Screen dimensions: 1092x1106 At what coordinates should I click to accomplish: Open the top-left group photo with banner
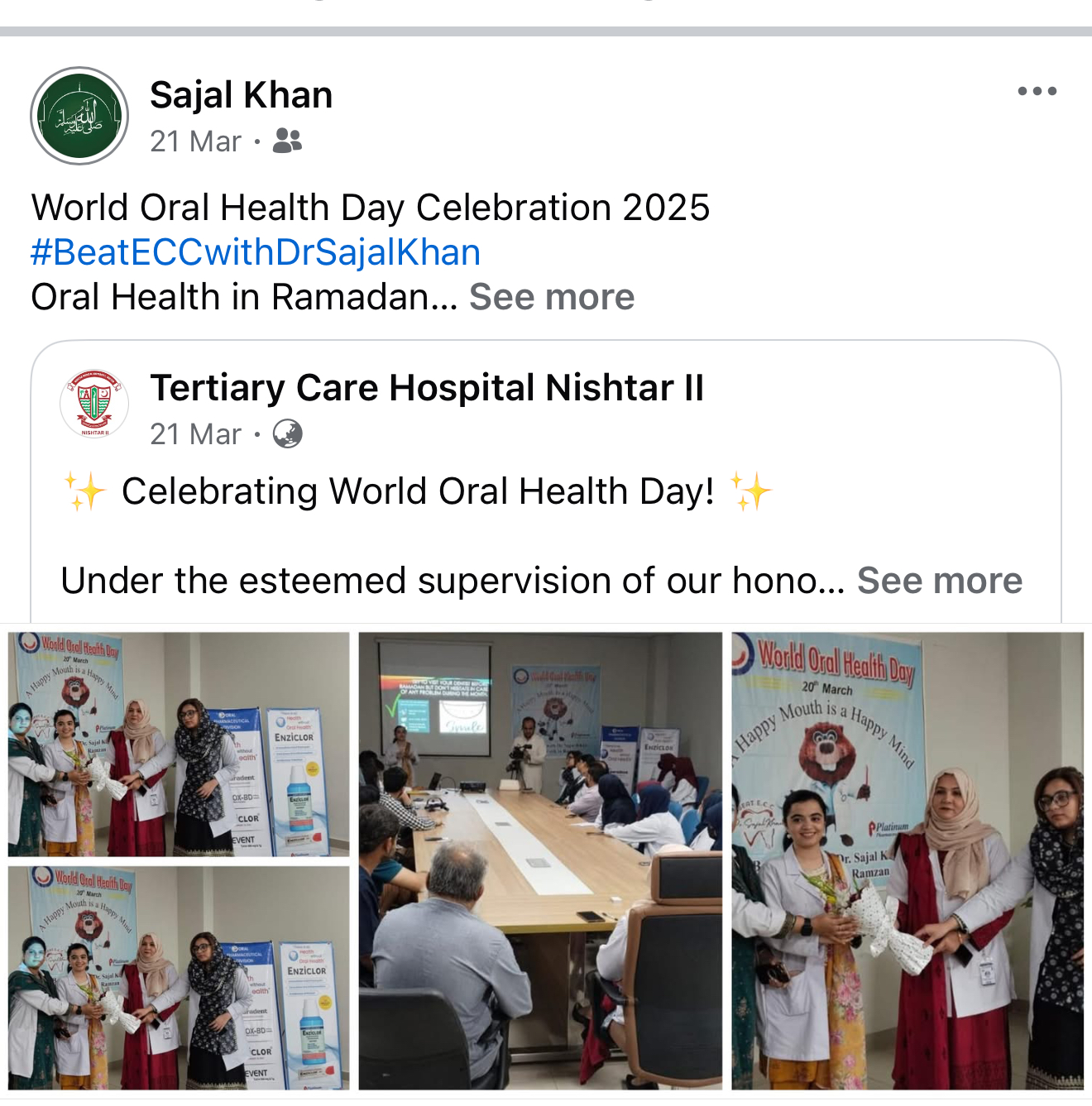pos(179,745)
